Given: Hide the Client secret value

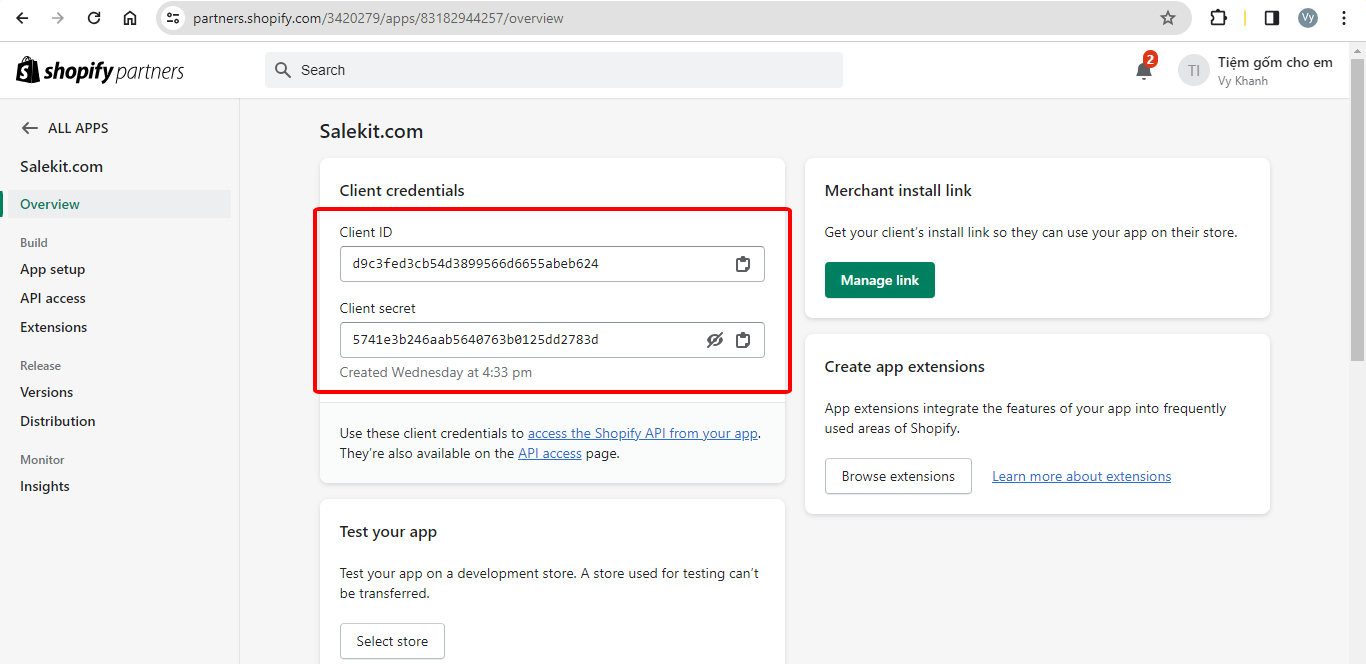Looking at the screenshot, I should 714,340.
